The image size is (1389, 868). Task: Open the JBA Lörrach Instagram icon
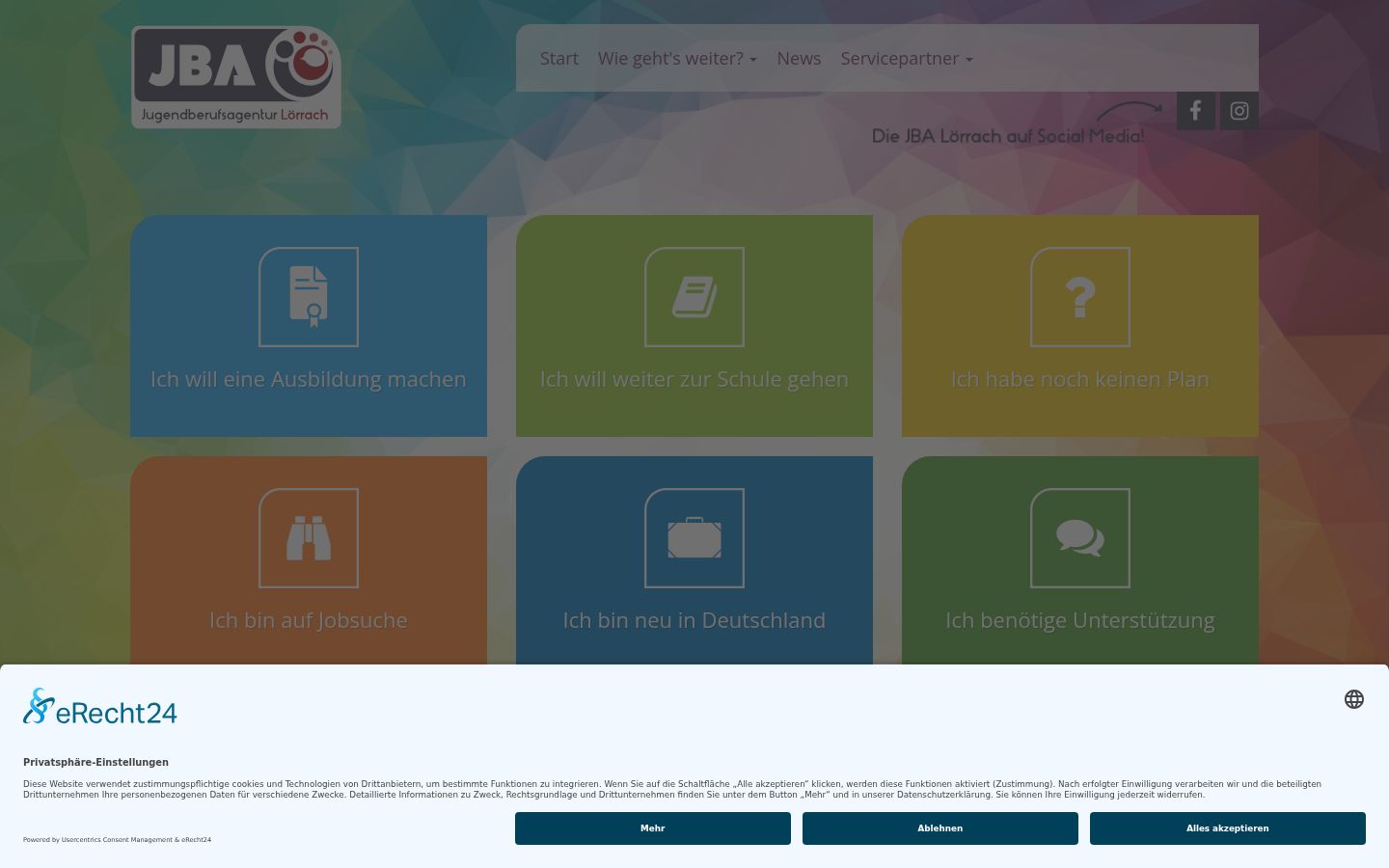point(1239,111)
